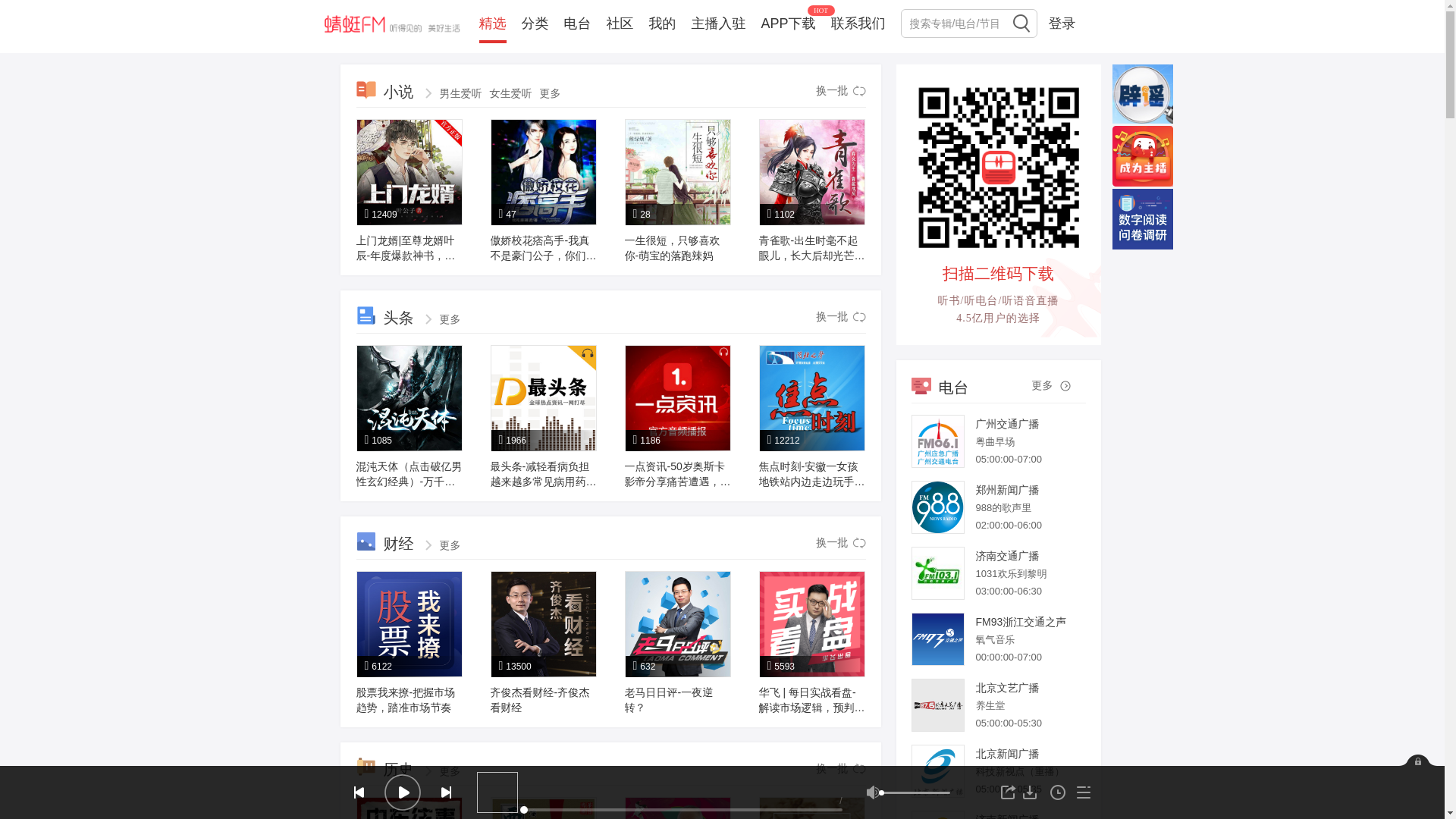The image size is (1456, 819).
Task: Open 郑州新闻广播 FM988 logo
Action: pyautogui.click(x=937, y=507)
